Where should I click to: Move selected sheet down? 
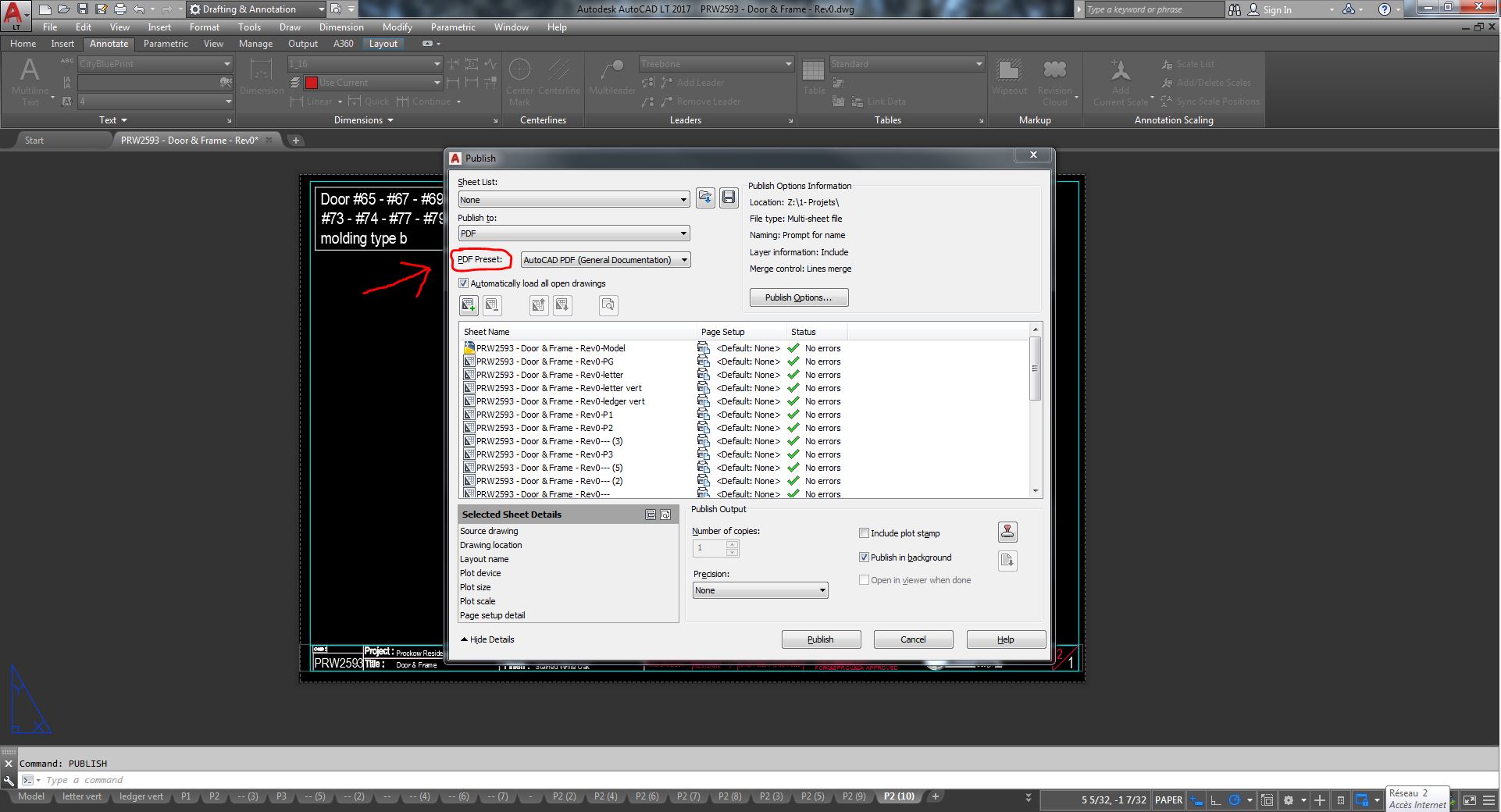point(563,305)
